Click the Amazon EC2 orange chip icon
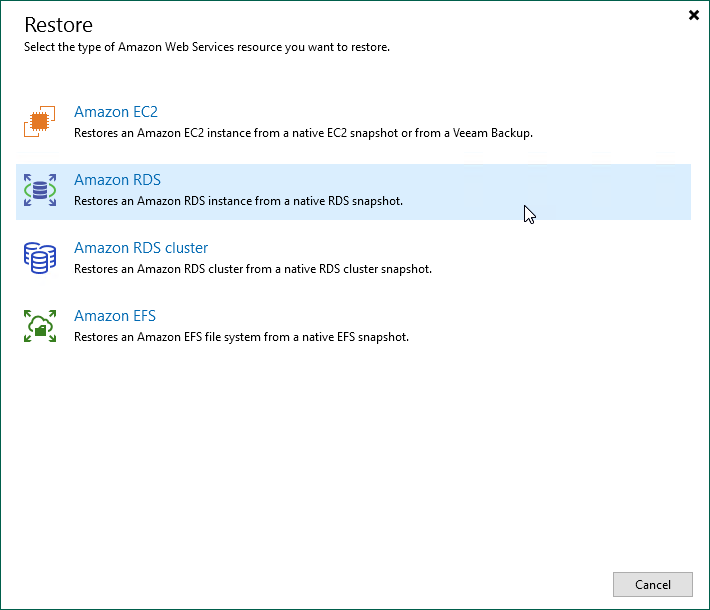The width and height of the screenshot is (710, 610). [40, 122]
